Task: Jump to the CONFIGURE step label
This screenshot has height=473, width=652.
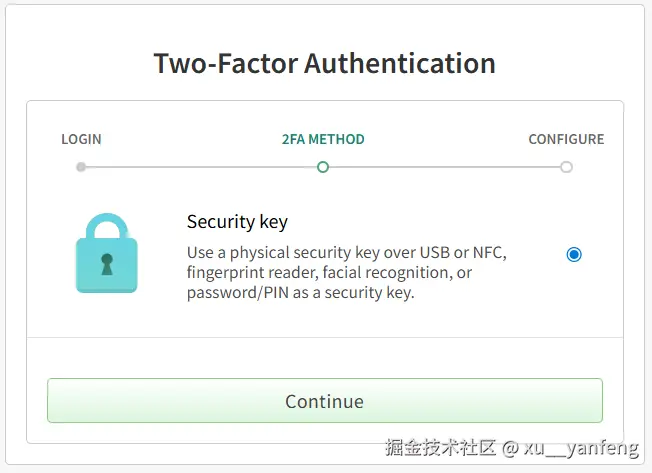Action: click(566, 139)
